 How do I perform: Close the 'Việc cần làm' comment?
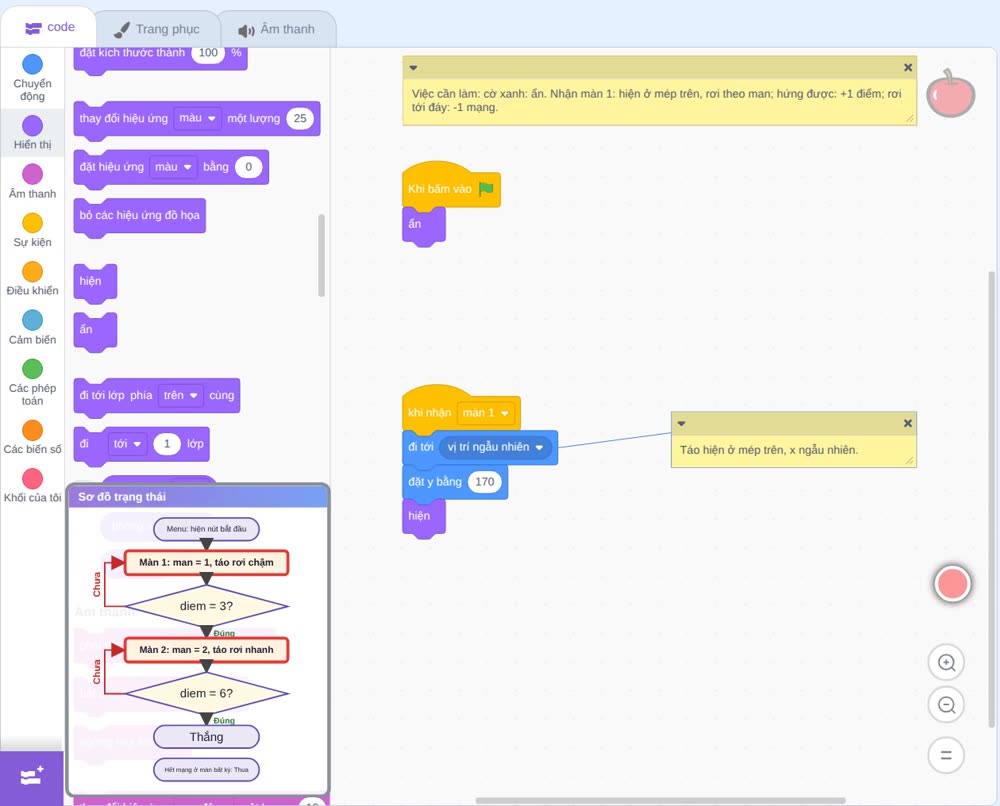click(908, 68)
